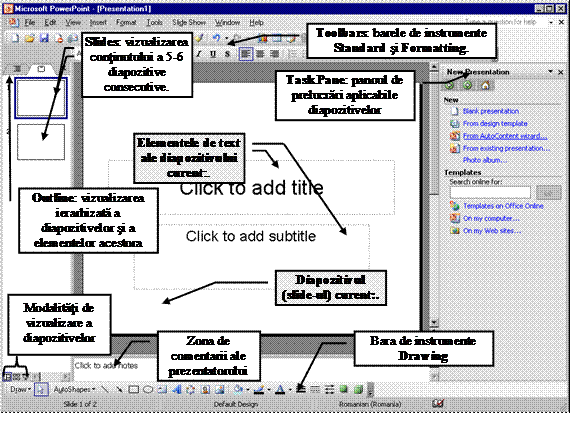Open the Format menu
The image size is (572, 426).
pos(126,23)
